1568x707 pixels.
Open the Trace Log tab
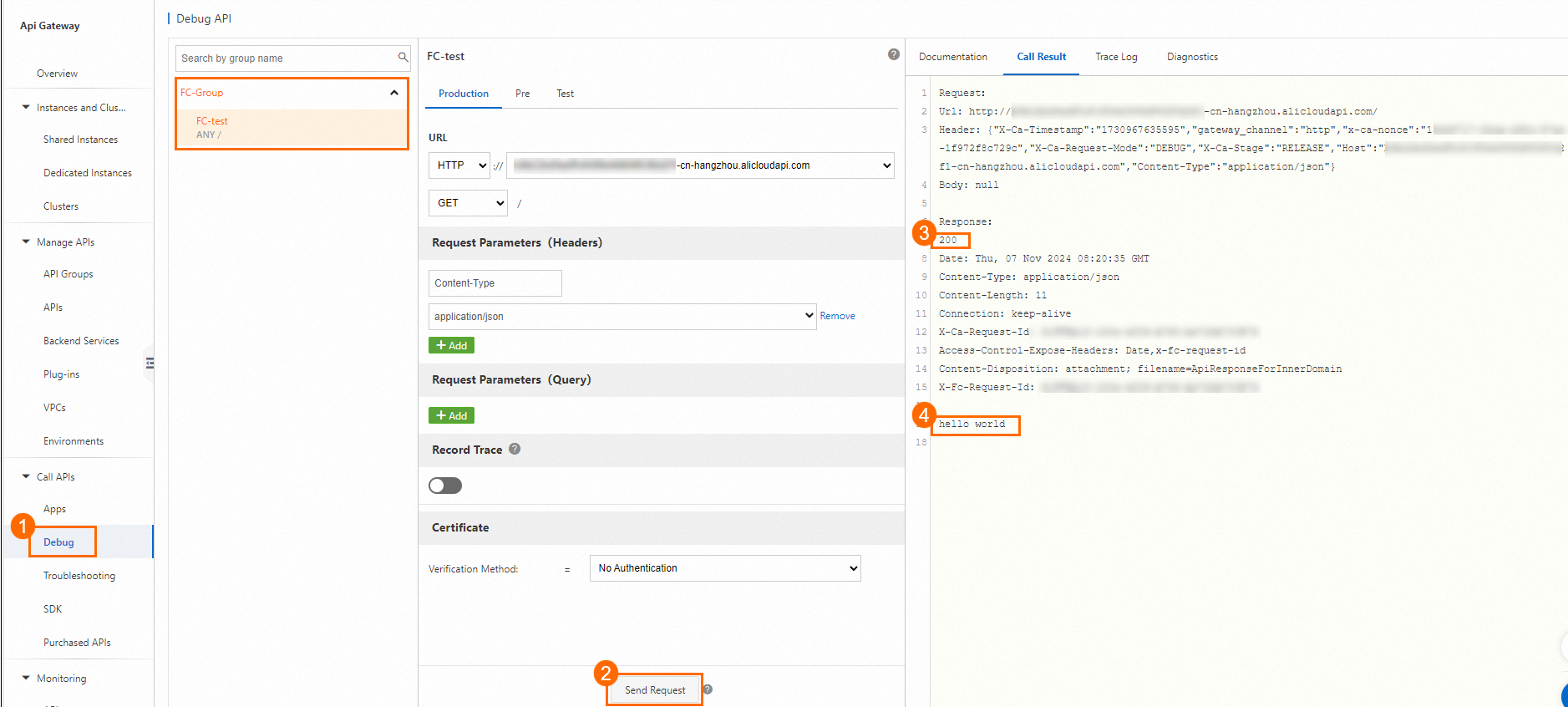click(1116, 57)
